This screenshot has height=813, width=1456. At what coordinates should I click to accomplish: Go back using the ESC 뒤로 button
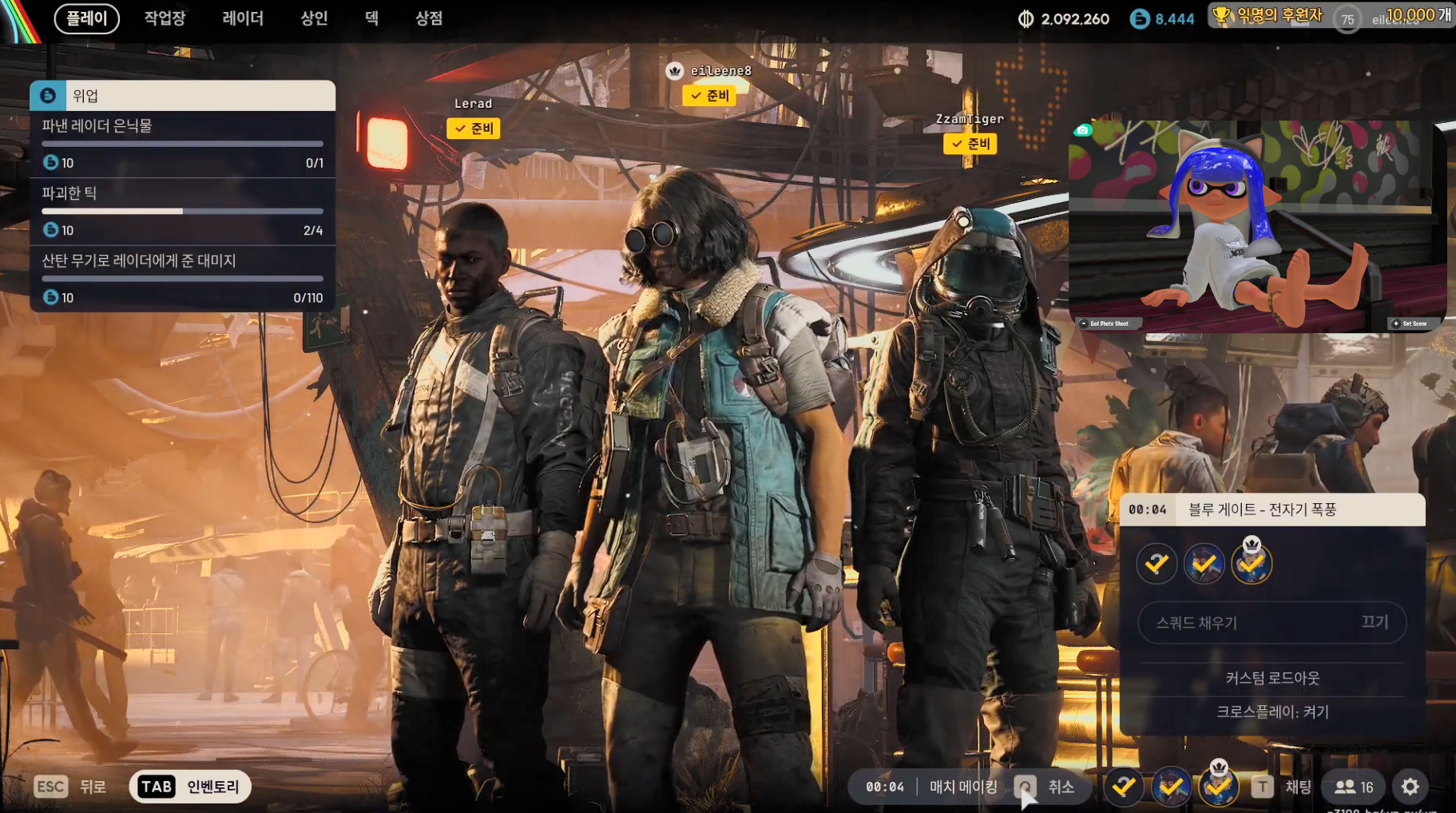pos(70,787)
